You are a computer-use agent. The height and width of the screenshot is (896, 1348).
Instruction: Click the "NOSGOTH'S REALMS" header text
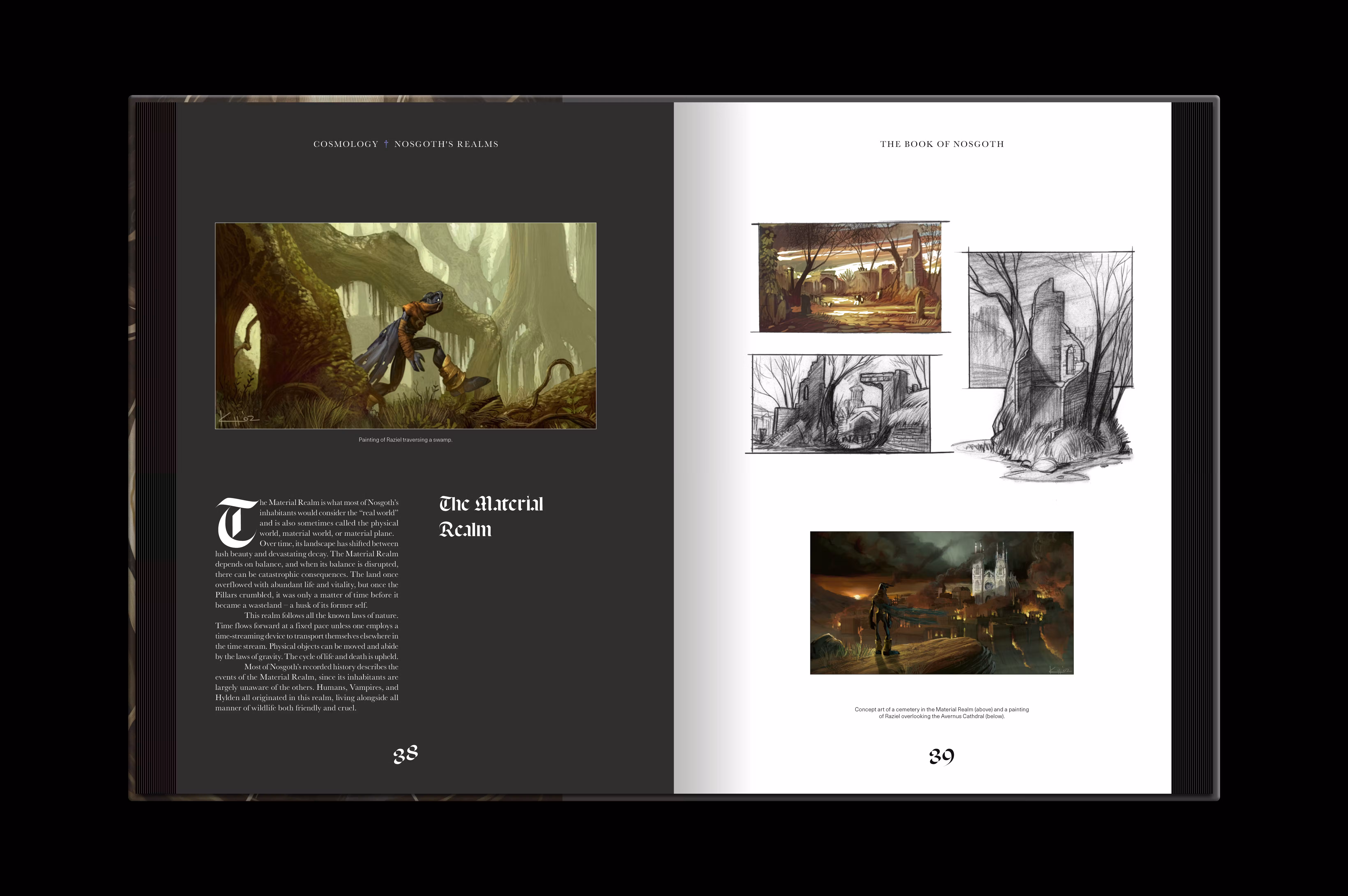point(446,144)
